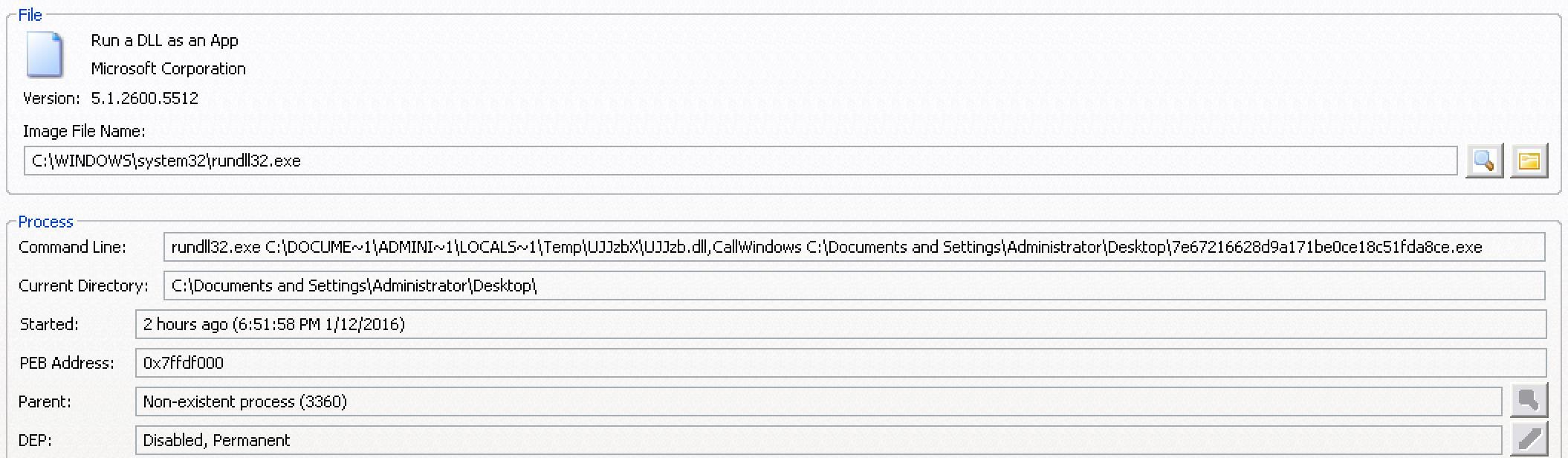Viewport: 1568px width, 458px height.
Task: Click the "Image File Name:" label
Action: pyautogui.click(x=84, y=131)
